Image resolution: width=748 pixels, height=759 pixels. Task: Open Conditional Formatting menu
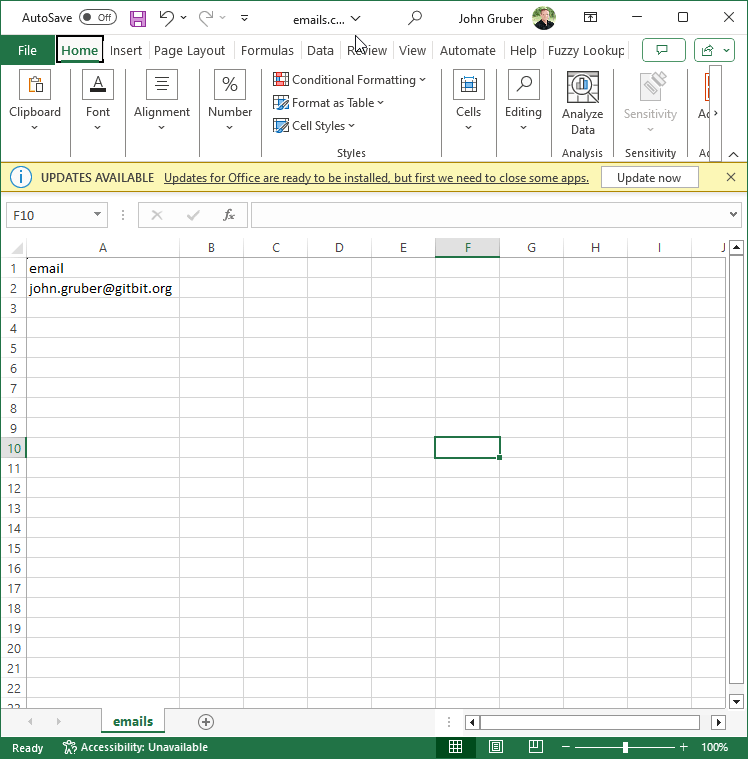(x=349, y=79)
